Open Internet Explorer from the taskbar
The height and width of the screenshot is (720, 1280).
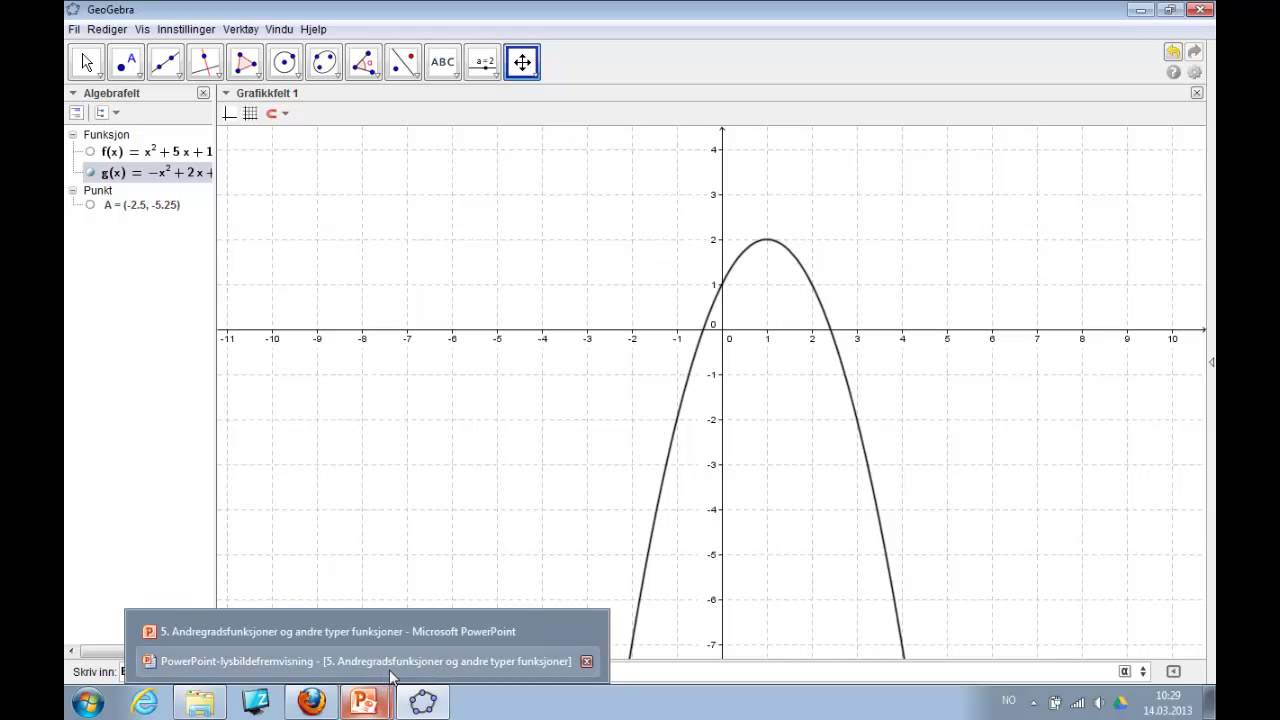(145, 703)
